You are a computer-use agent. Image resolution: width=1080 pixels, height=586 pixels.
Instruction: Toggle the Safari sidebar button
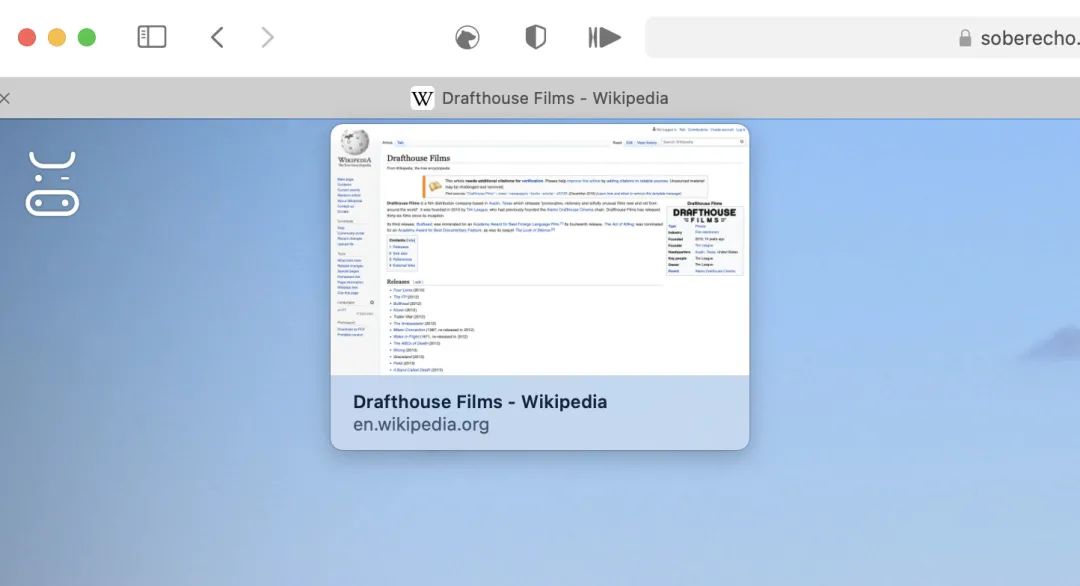(x=152, y=37)
